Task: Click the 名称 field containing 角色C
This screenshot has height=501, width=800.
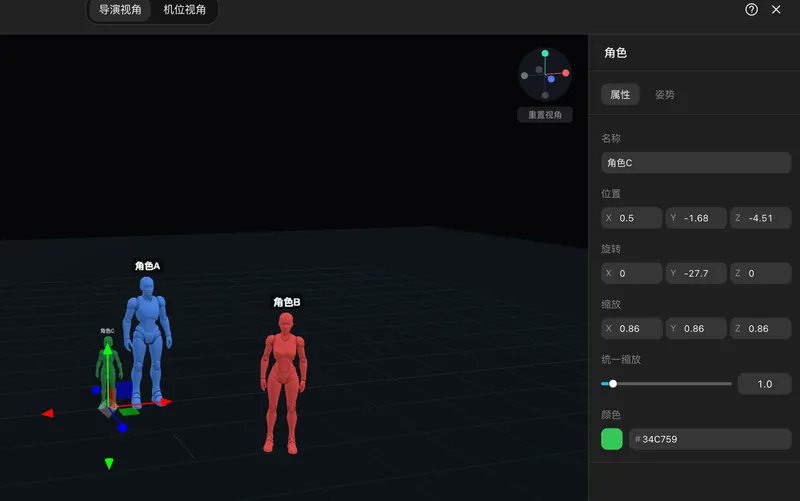Action: 696,163
